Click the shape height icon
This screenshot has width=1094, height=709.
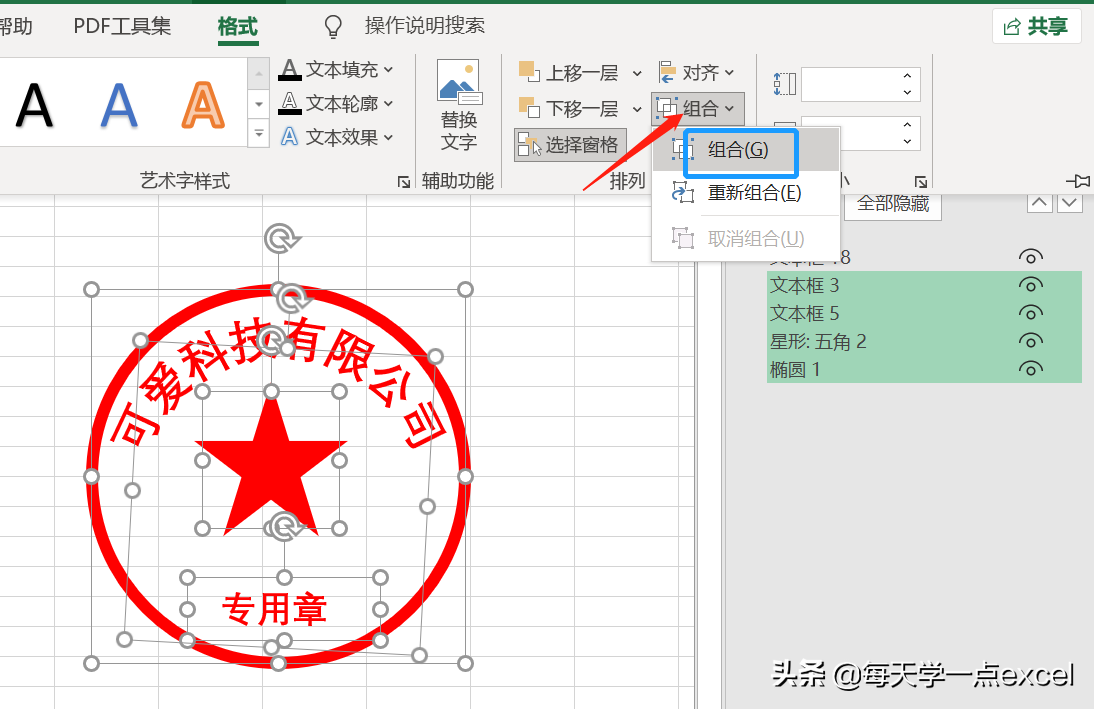tap(785, 84)
